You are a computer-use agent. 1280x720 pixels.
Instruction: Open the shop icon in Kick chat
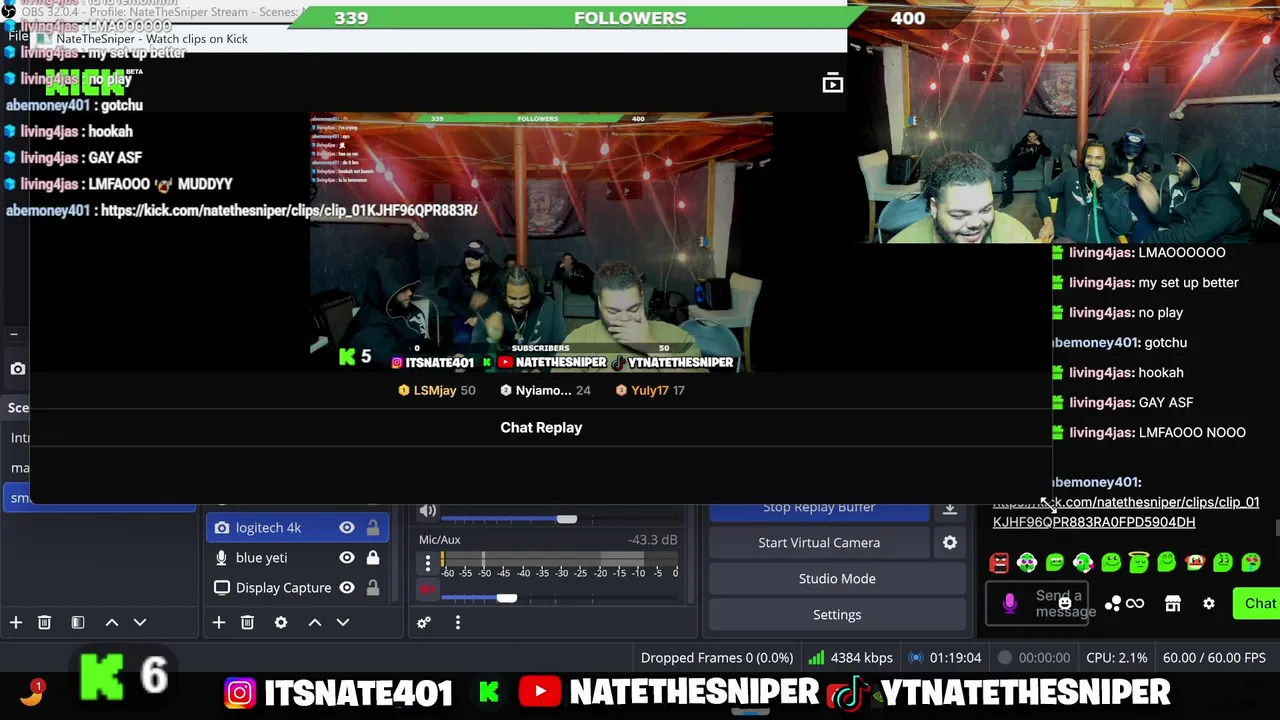click(1173, 603)
